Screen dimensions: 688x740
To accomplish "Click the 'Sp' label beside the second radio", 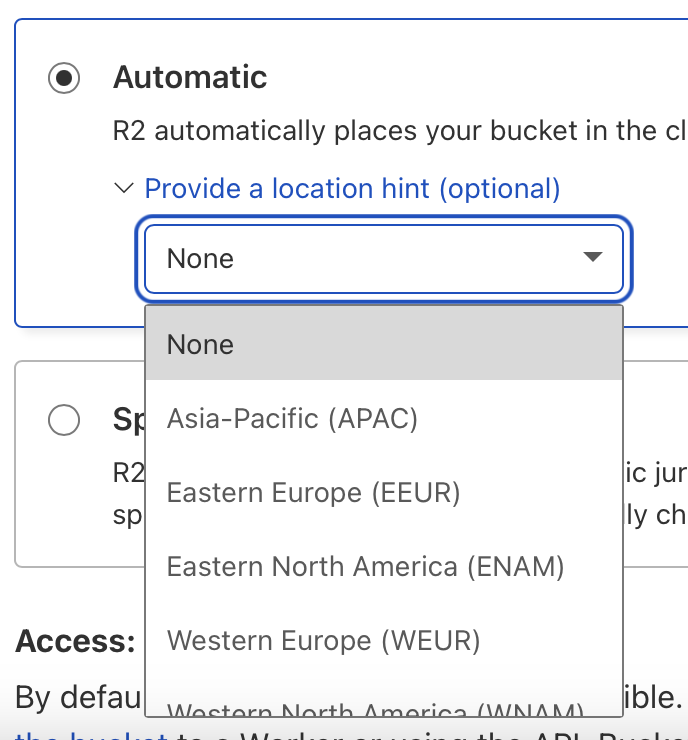I will coord(128,420).
